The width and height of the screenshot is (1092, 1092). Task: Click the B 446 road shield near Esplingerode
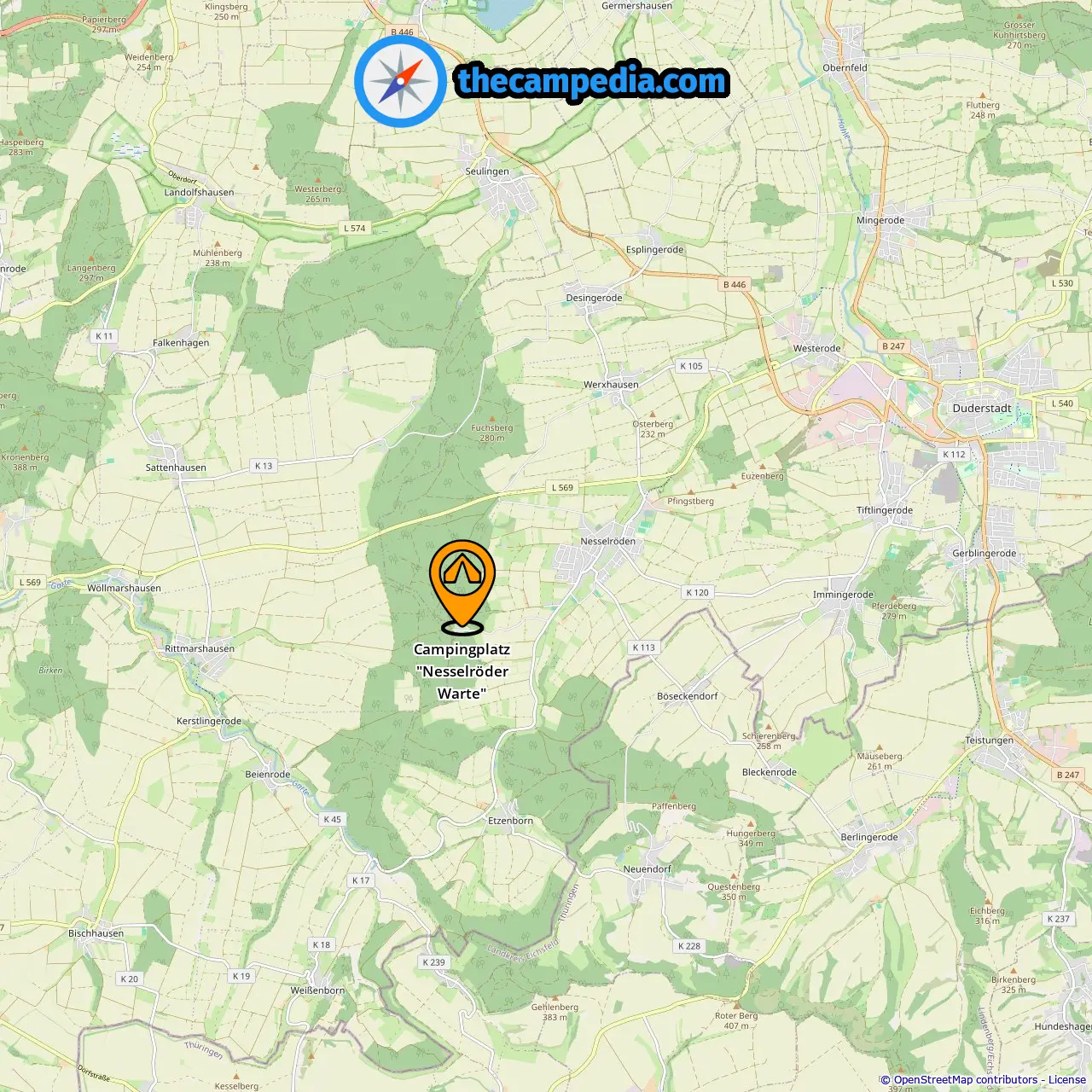click(735, 285)
